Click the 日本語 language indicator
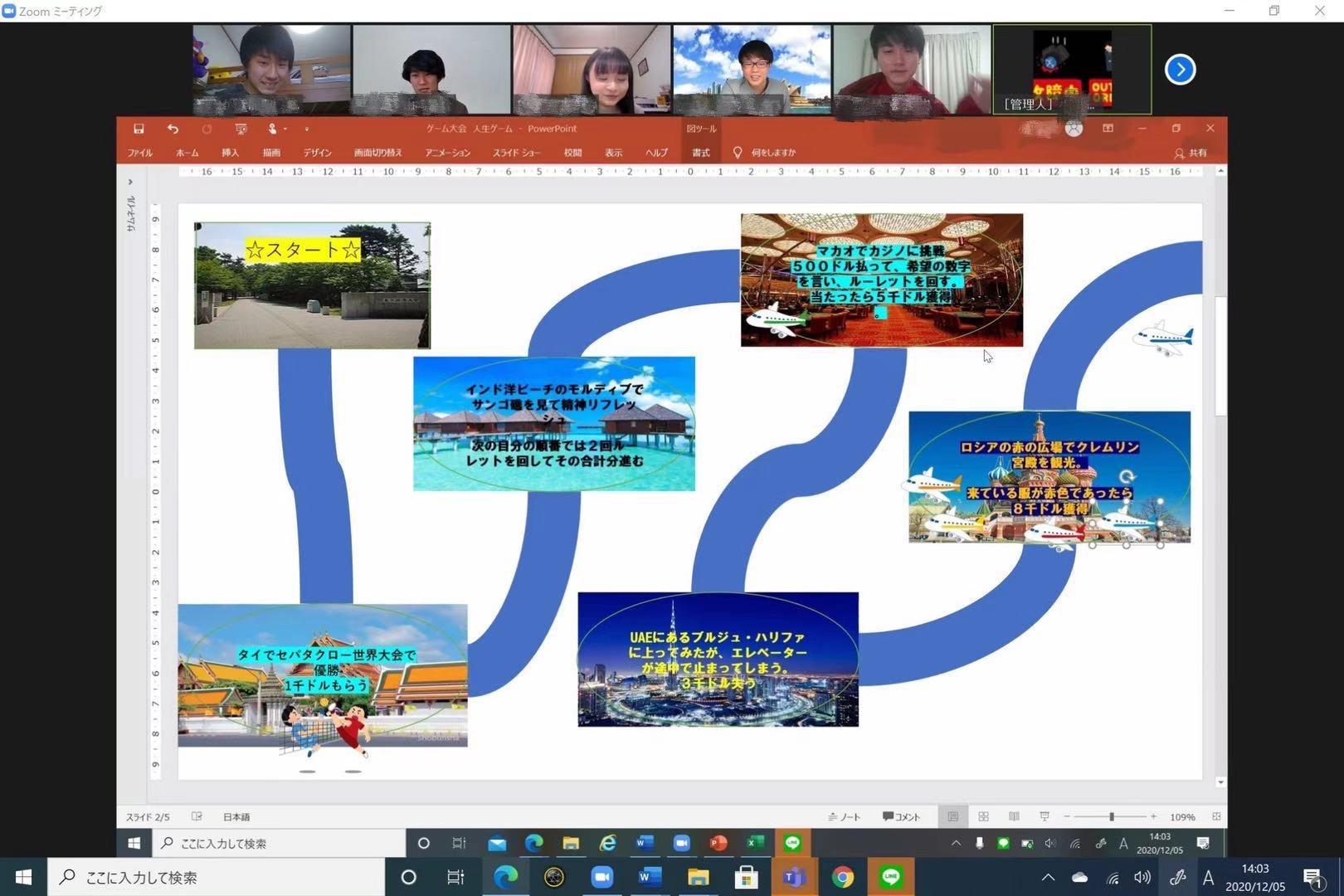The image size is (1344, 896). click(x=236, y=816)
